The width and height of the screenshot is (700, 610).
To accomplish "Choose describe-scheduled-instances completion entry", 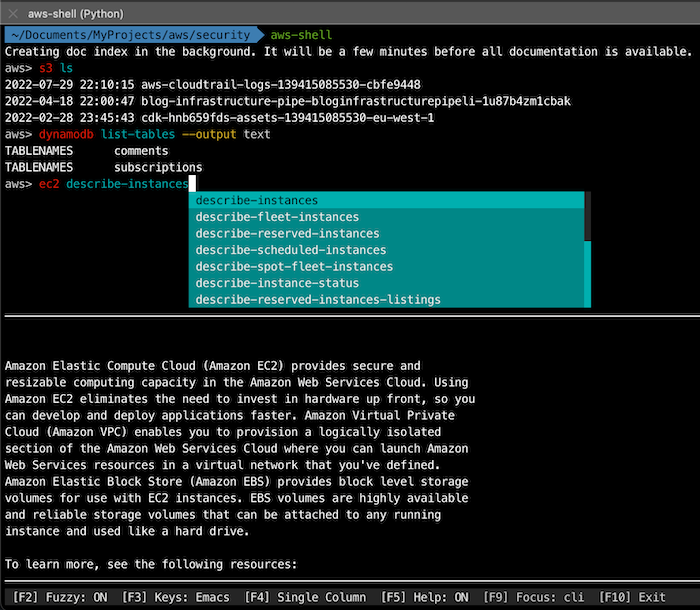I will (387, 250).
